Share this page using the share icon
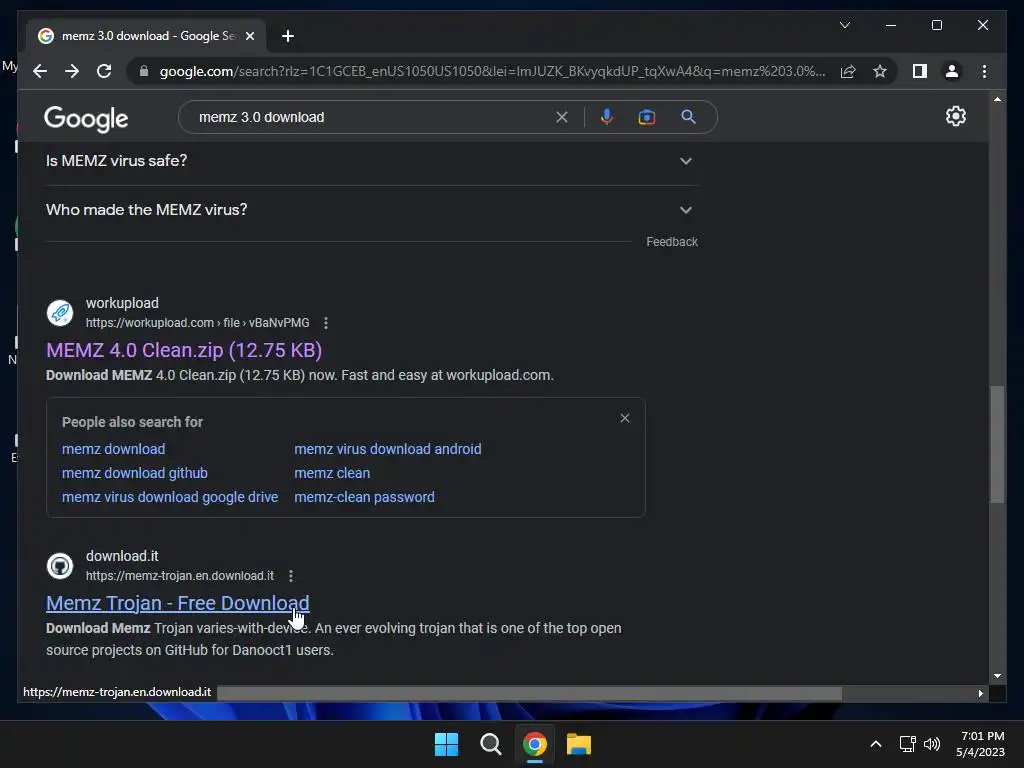Screen dimensions: 1024x768 [848, 71]
